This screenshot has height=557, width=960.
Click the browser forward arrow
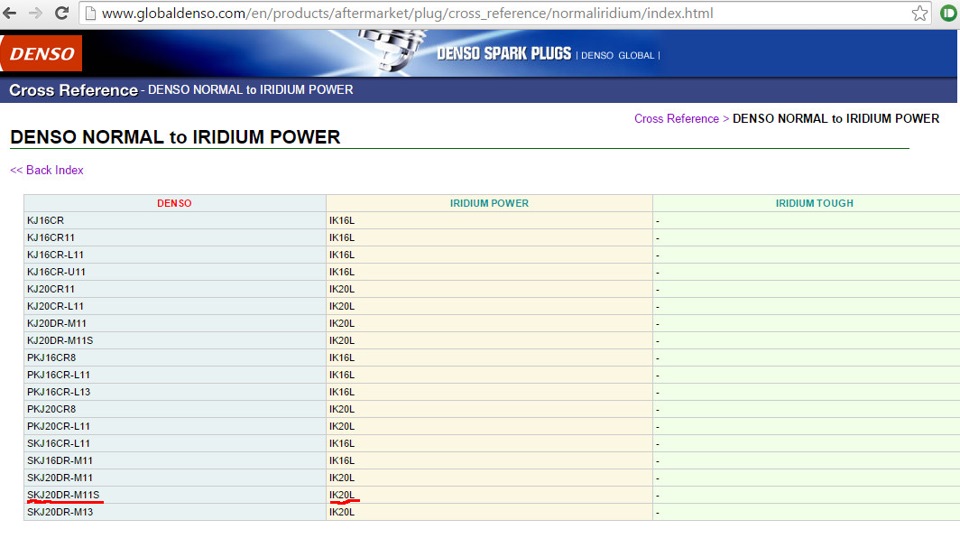click(36, 13)
